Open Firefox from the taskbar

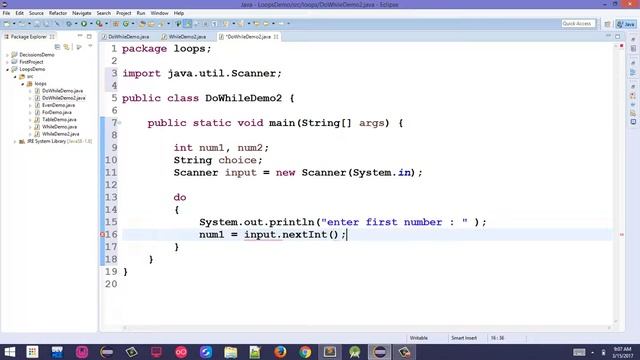coord(280,351)
